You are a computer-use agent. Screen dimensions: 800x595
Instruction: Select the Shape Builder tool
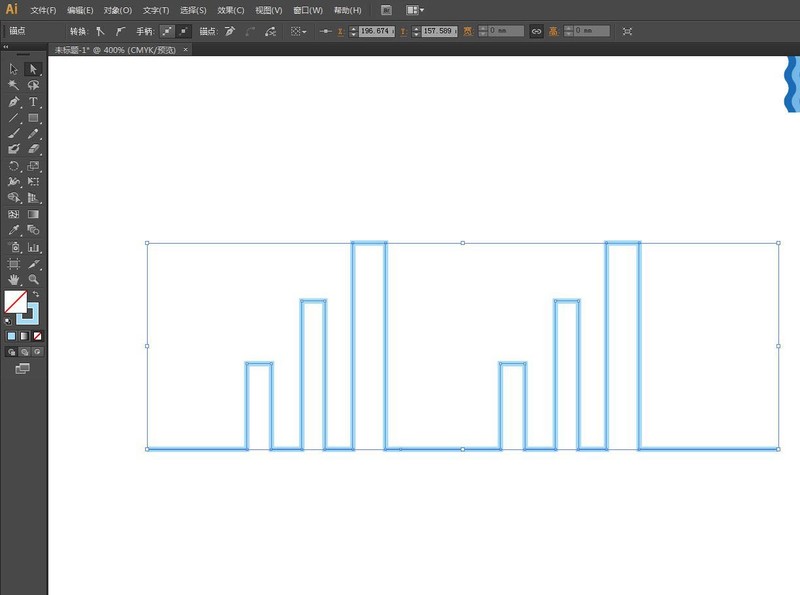(13, 198)
